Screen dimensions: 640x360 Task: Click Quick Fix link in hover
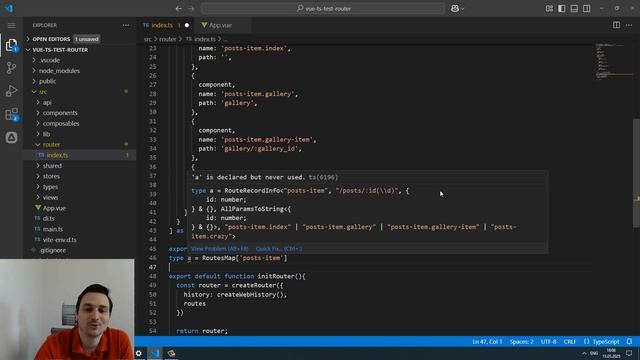279,249
